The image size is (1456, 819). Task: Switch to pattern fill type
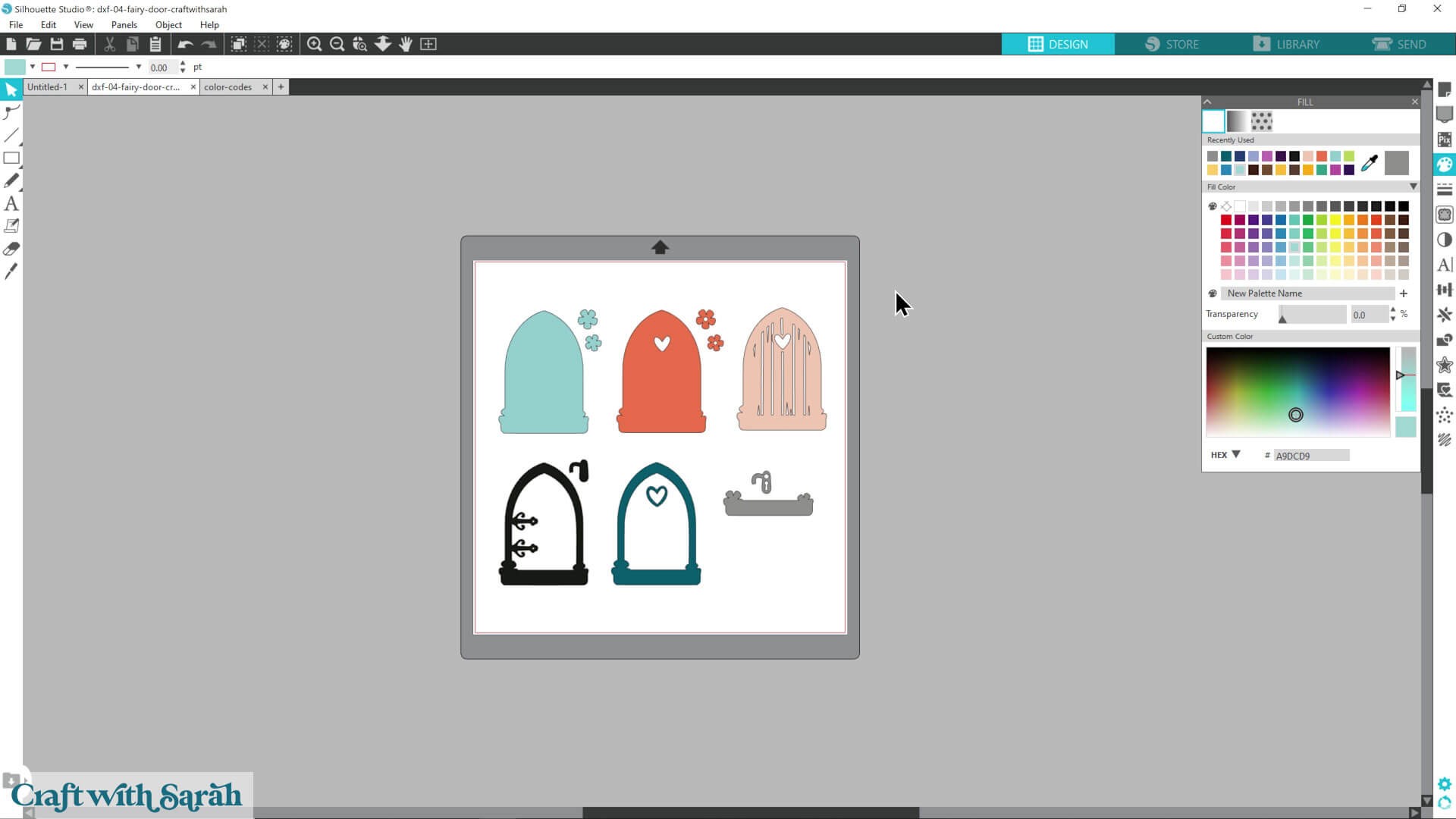tap(1261, 121)
